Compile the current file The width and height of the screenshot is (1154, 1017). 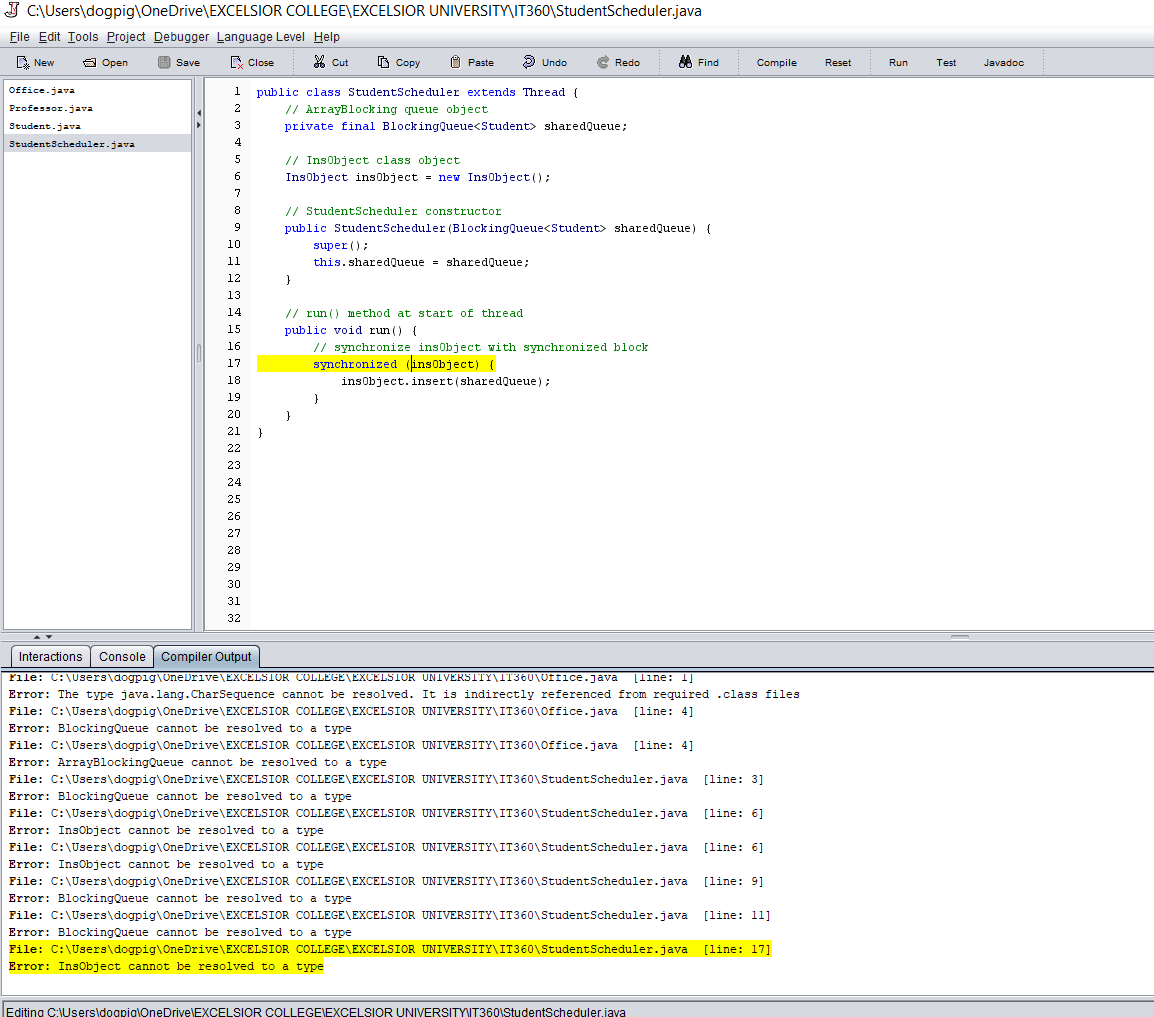775,61
